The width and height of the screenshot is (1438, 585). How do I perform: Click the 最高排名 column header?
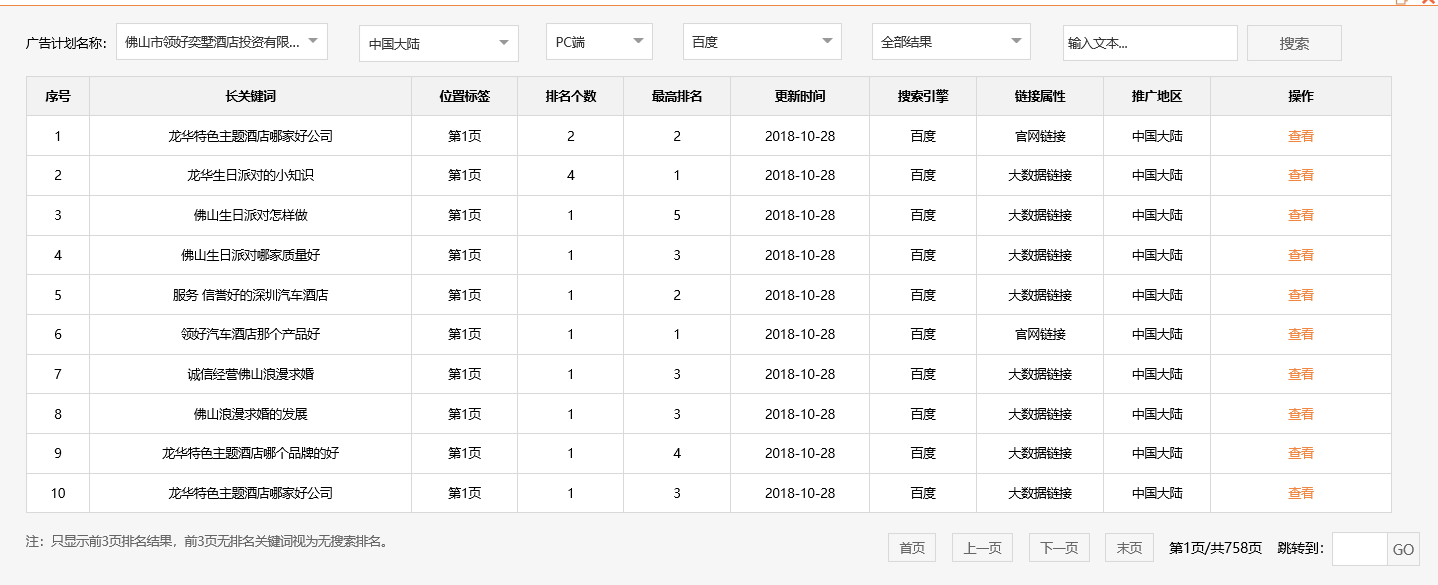coord(677,96)
